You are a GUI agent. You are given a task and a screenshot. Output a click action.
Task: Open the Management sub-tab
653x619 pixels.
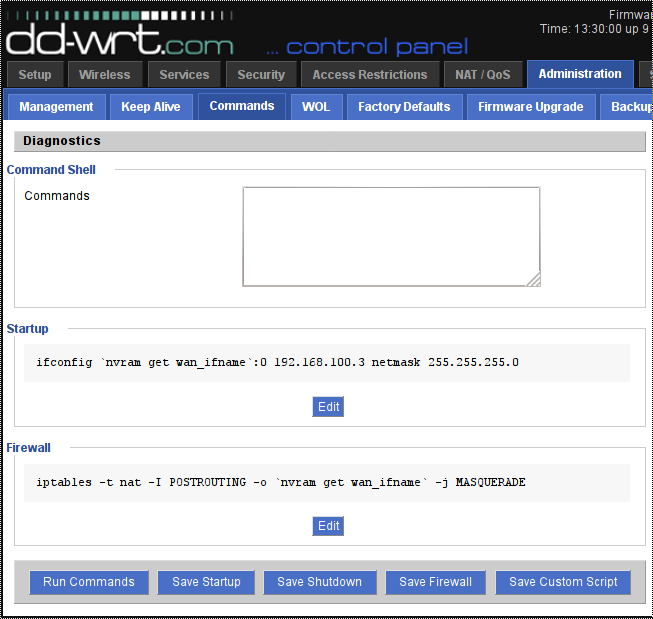[56, 107]
